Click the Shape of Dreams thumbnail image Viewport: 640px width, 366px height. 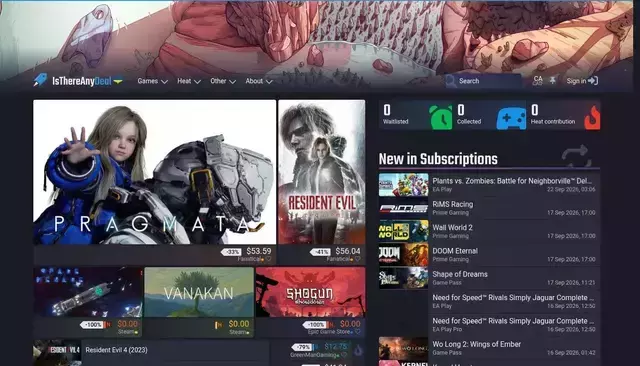(403, 278)
